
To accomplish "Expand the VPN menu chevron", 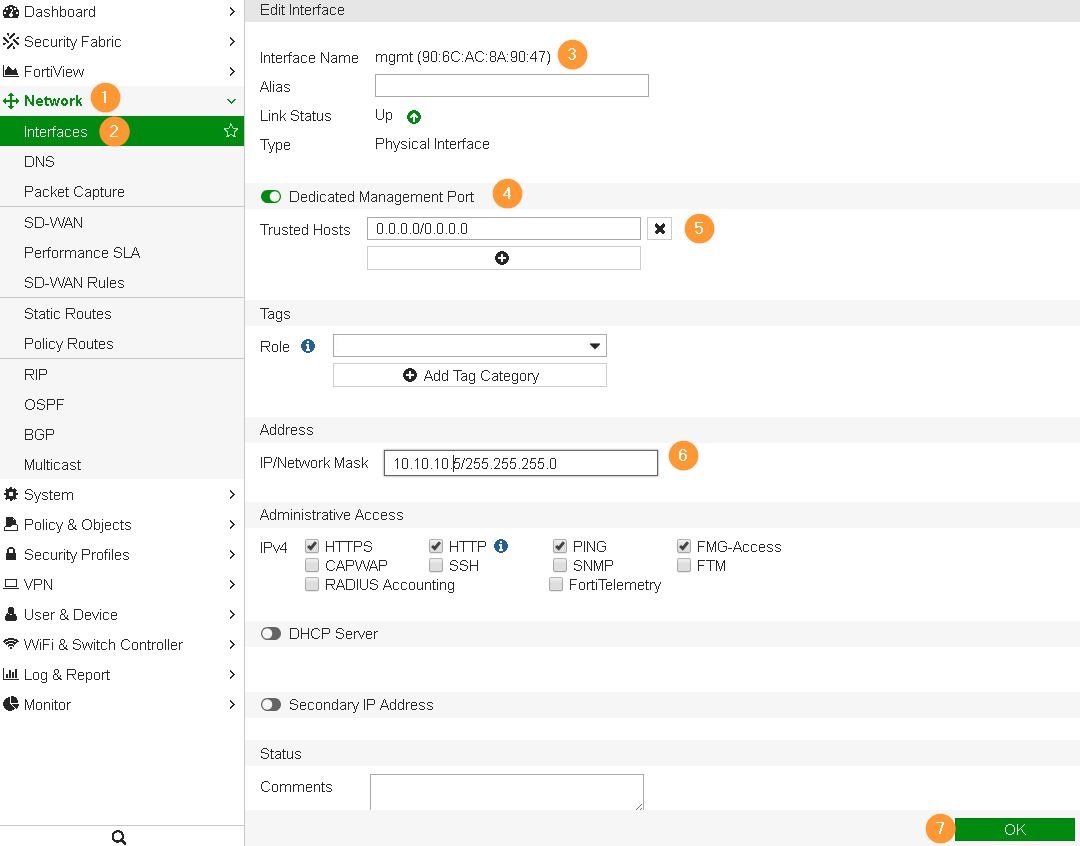I will [232, 584].
